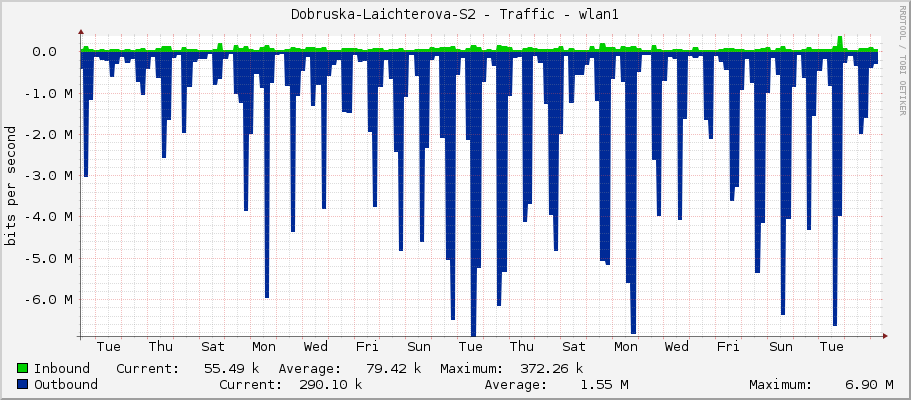Click the 'Thu' label after first 'Tue'
911x400 pixels.
(x=160, y=347)
